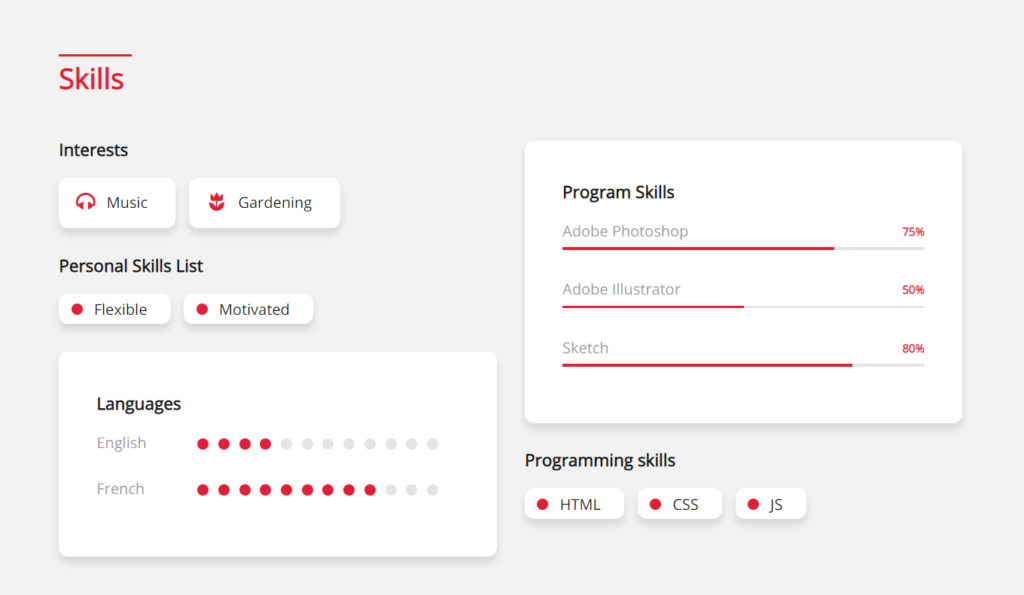Click the headphones icon beside Music

[86, 202]
